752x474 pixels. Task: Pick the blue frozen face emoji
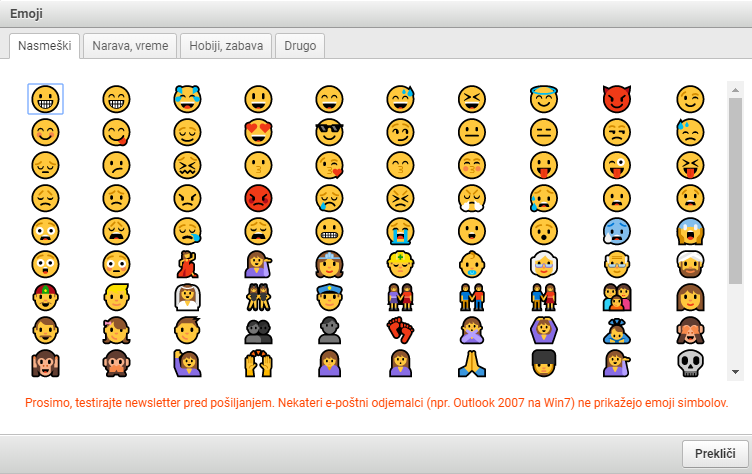click(x=617, y=230)
